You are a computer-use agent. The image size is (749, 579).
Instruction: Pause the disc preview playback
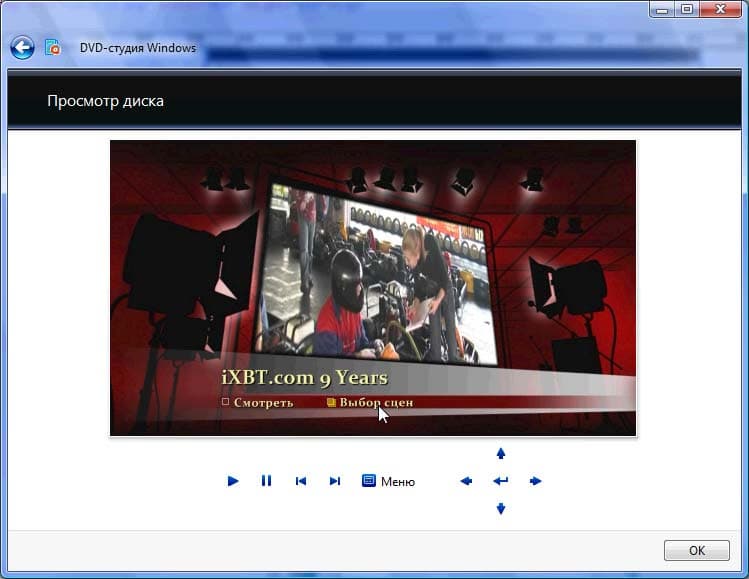[x=267, y=481]
